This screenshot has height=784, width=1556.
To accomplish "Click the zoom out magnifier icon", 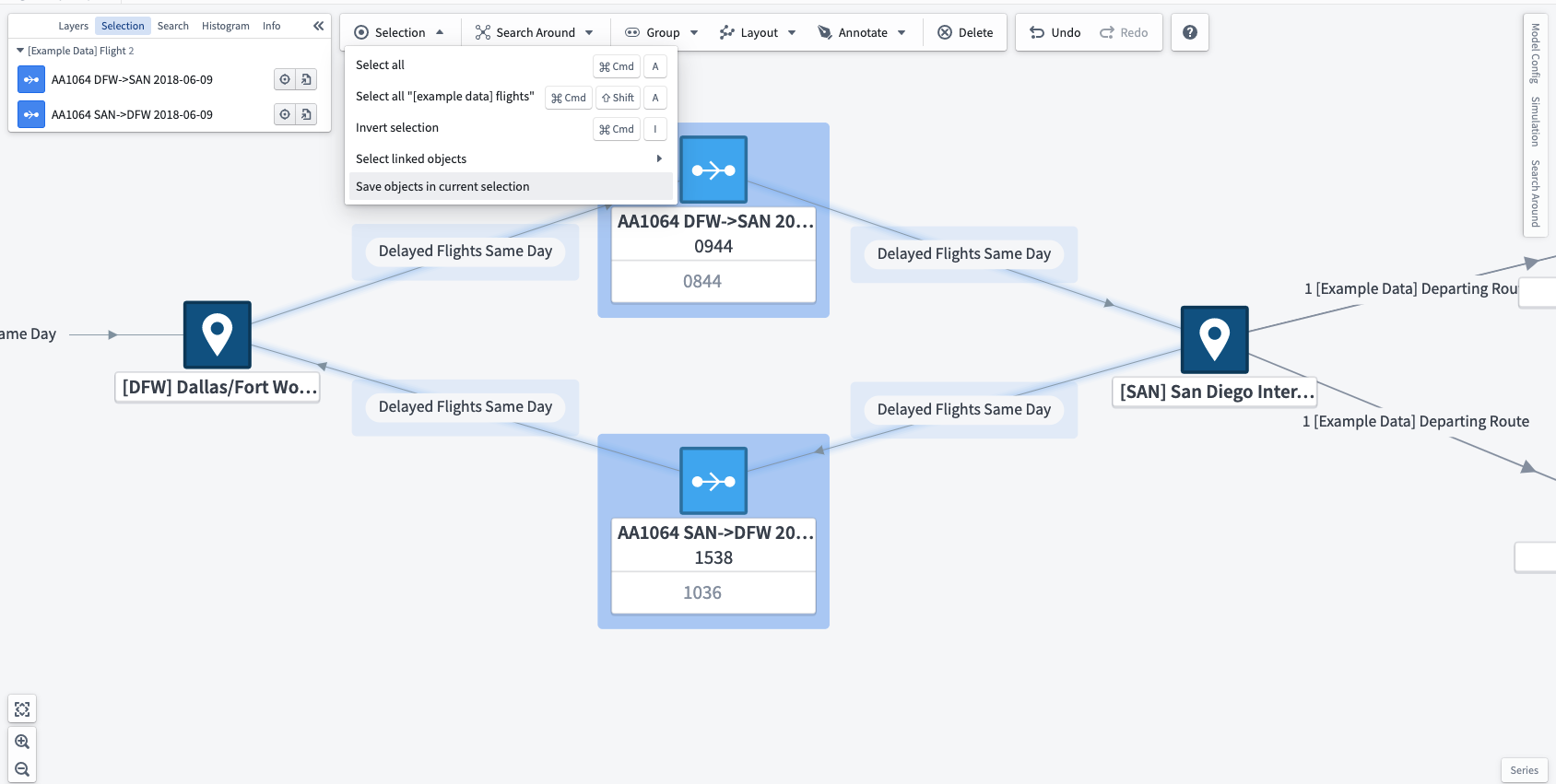I will 22,769.
